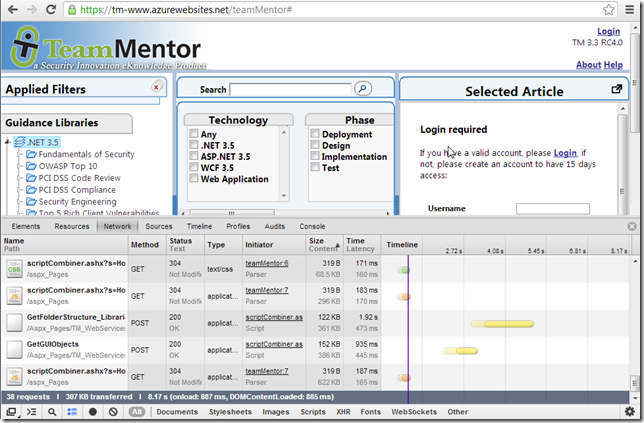Filter requests by Scripts
This screenshot has width=644, height=423.
click(x=313, y=412)
